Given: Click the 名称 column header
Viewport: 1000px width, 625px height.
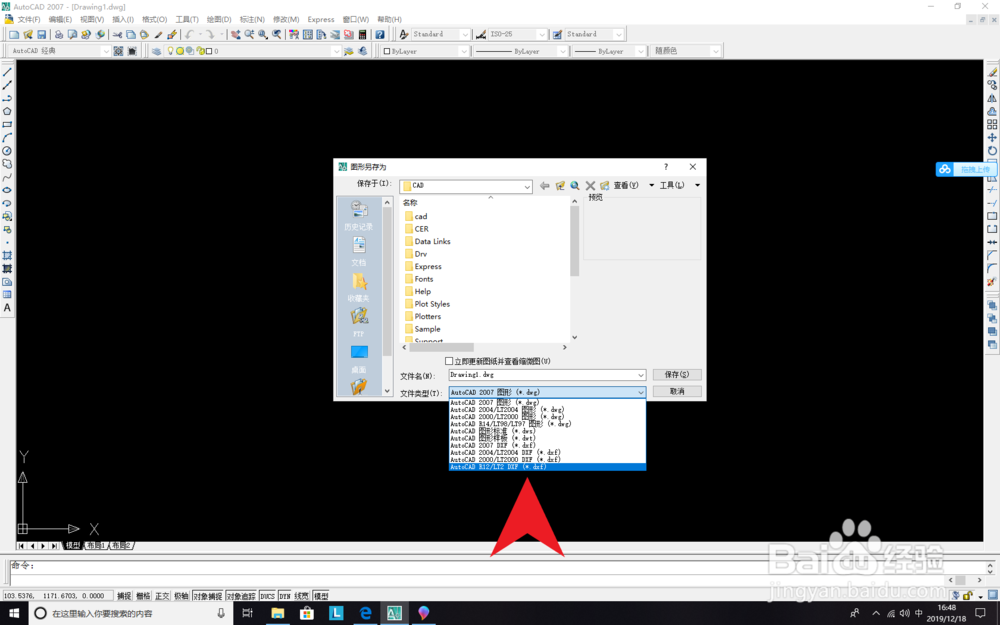Looking at the screenshot, I should [410, 203].
